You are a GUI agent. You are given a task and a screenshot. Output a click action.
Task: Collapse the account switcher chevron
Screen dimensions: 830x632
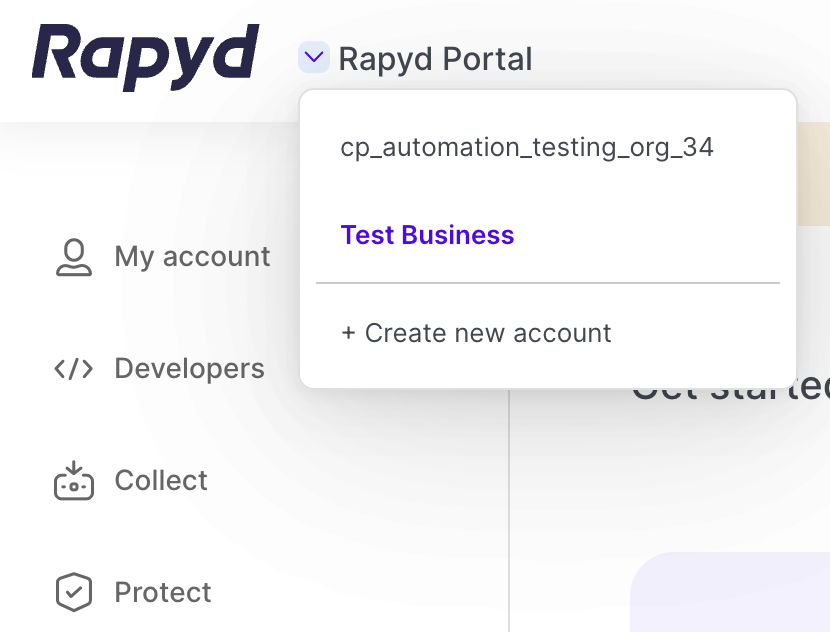coord(314,58)
